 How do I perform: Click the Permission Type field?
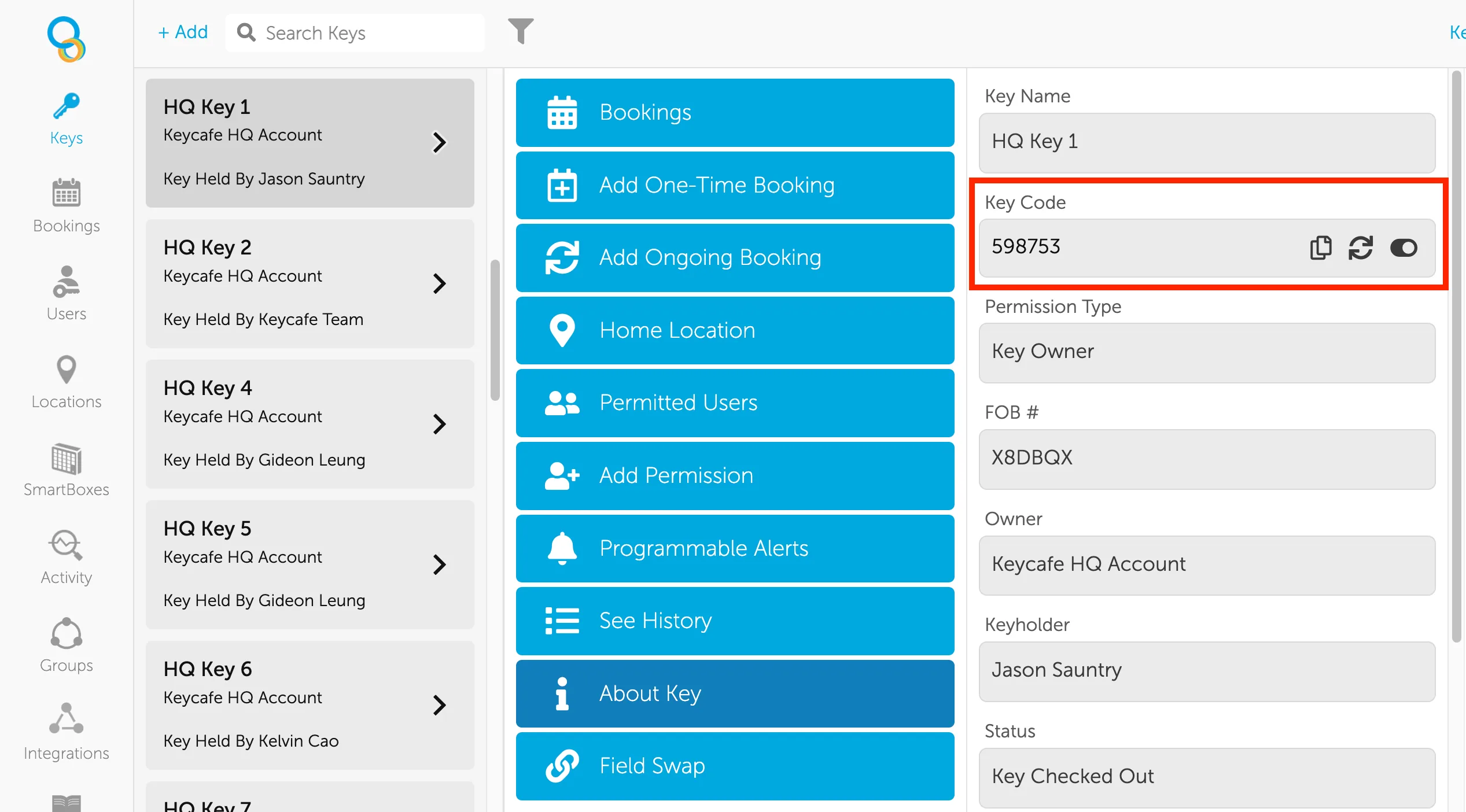coord(1207,353)
